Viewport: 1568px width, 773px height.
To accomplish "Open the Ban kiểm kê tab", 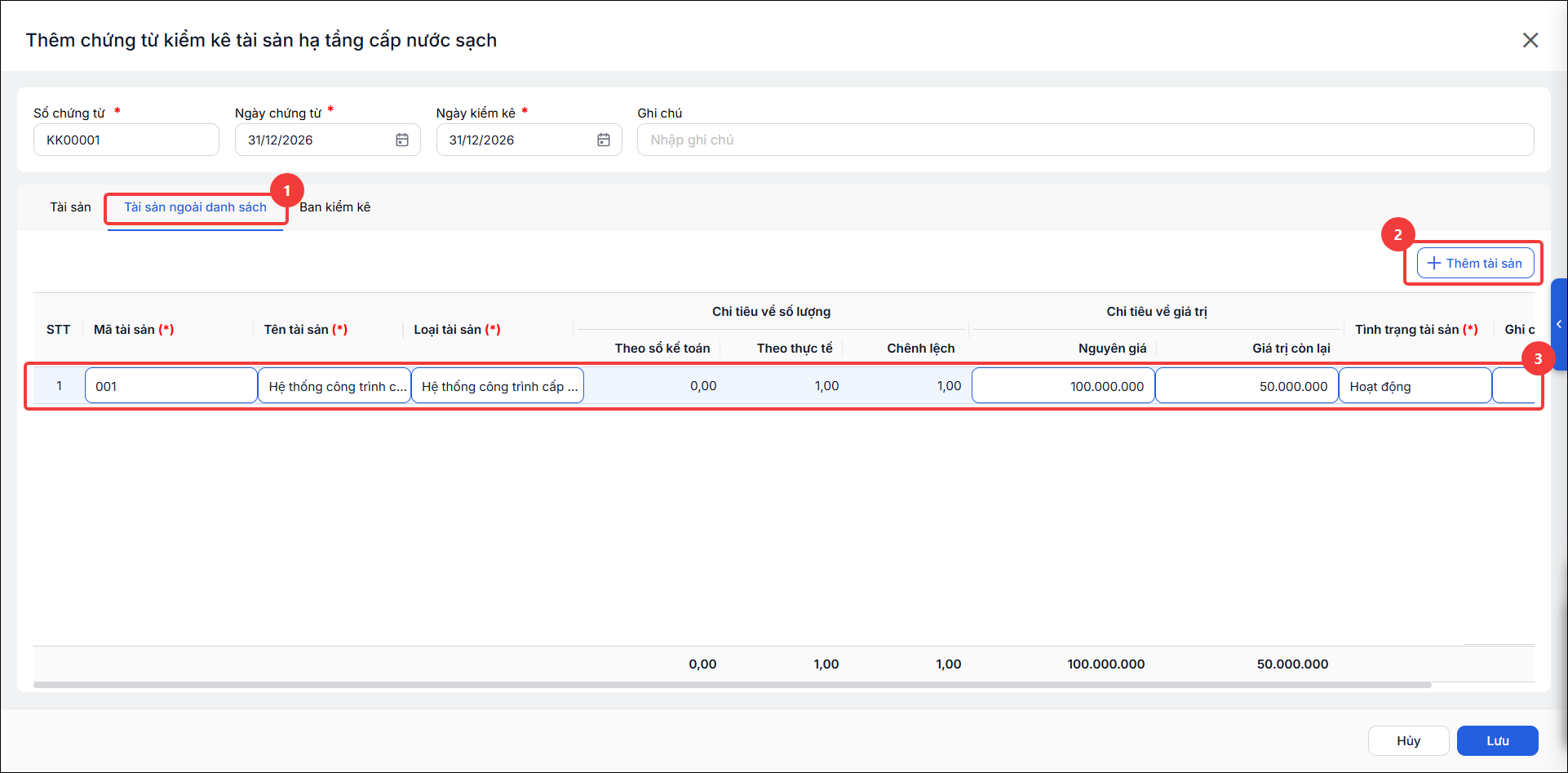I will coord(334,207).
